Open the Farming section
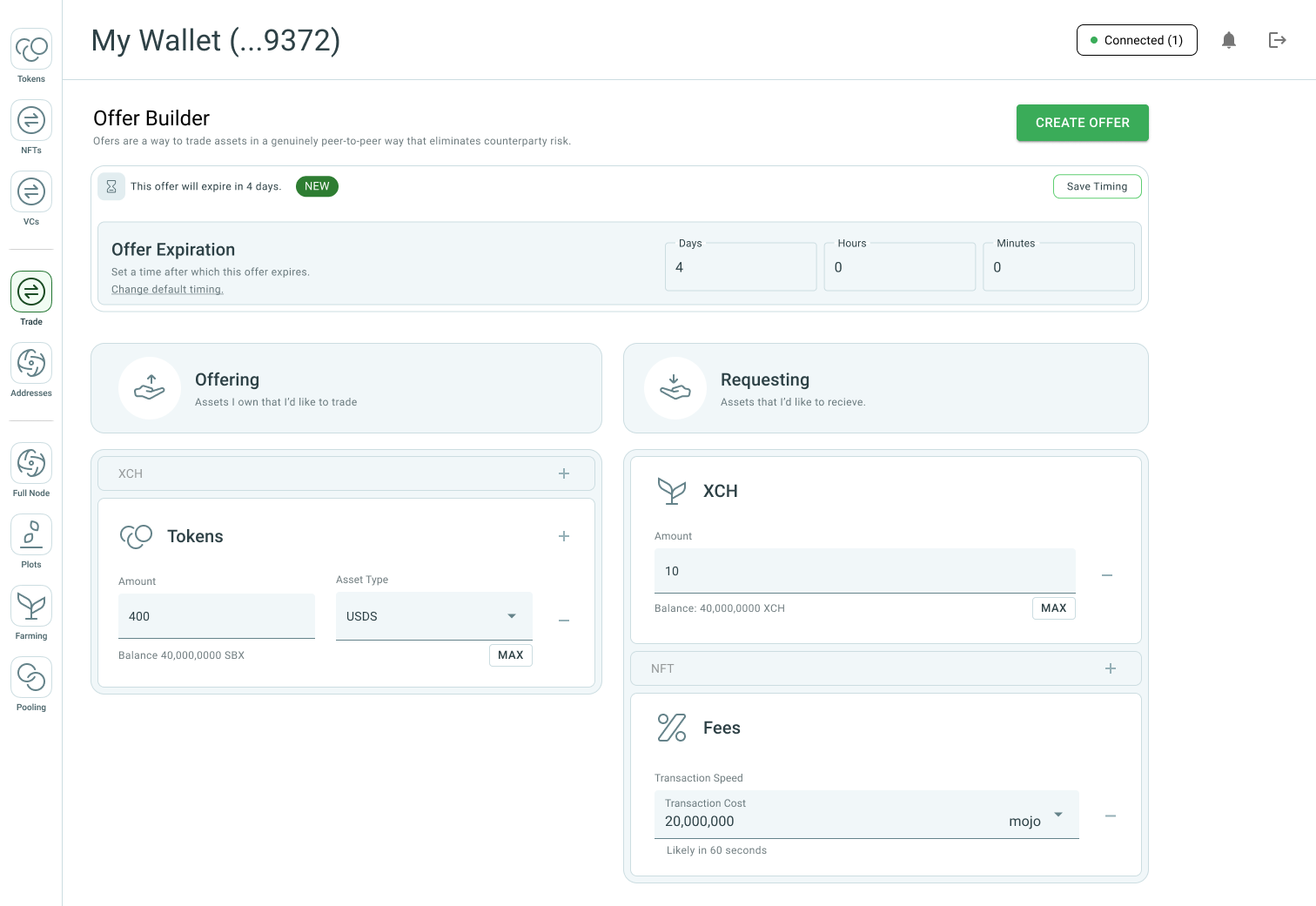 tap(30, 606)
